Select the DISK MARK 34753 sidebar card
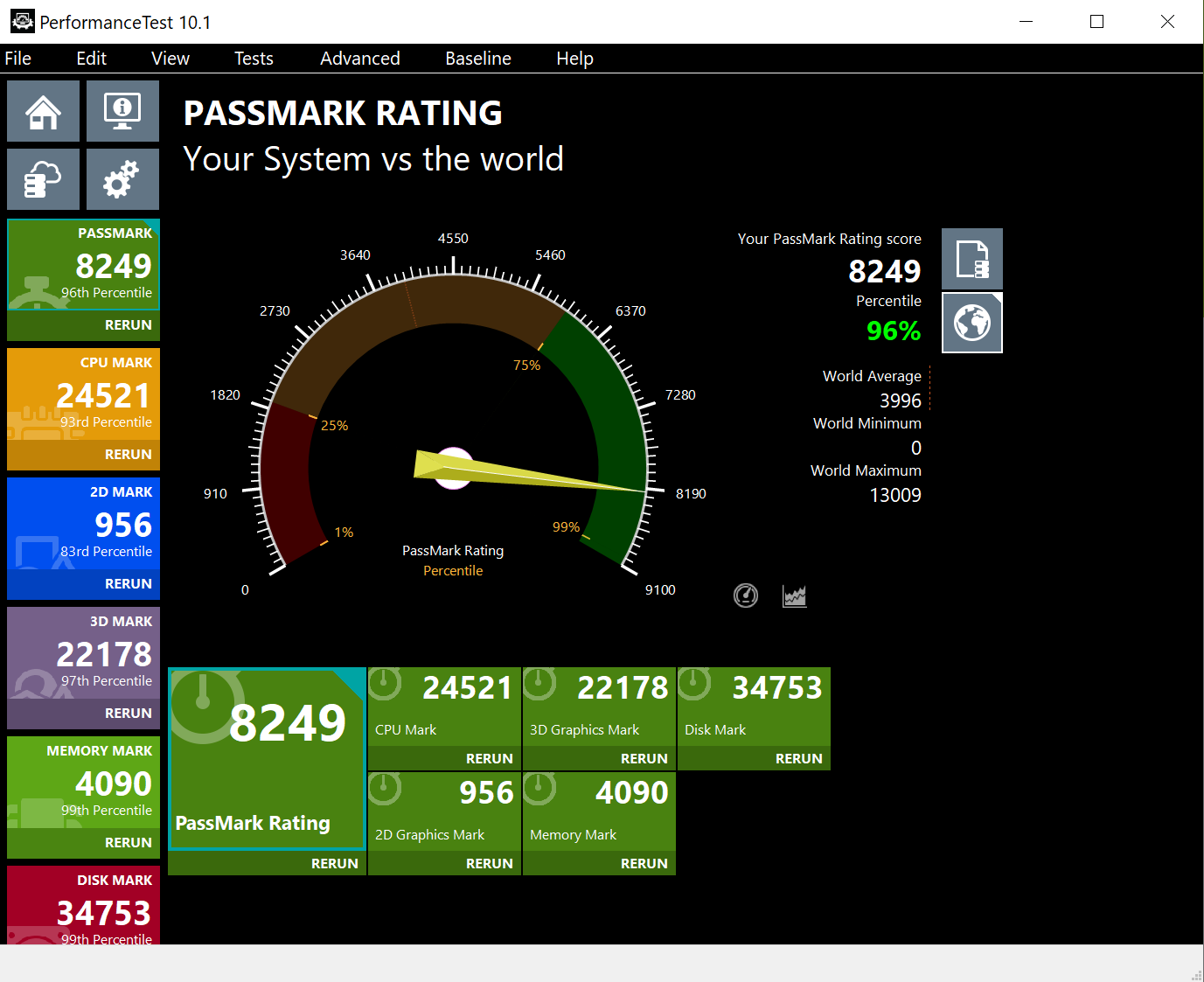The height and width of the screenshot is (982, 1204). pyautogui.click(x=83, y=905)
